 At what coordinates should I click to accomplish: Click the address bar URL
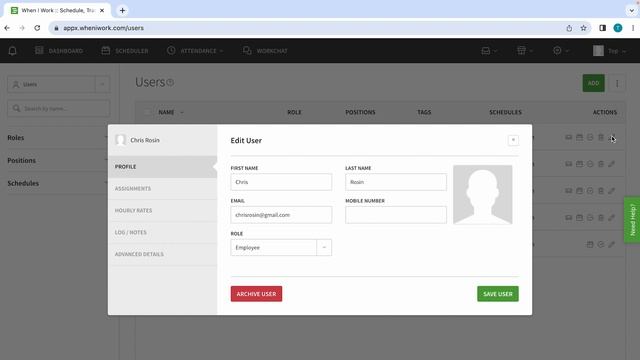(103, 28)
